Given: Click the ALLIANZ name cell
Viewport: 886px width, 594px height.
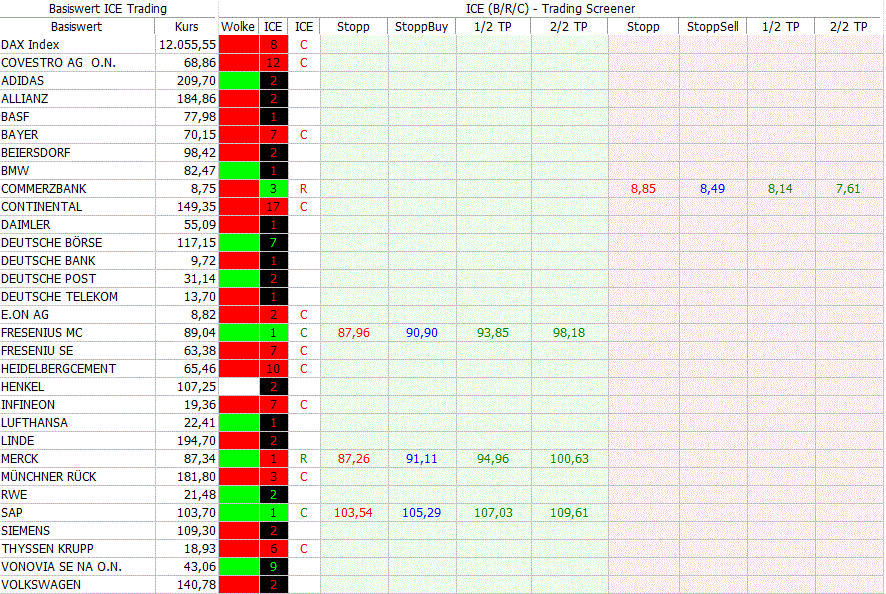Looking at the screenshot, I should coord(25,99).
